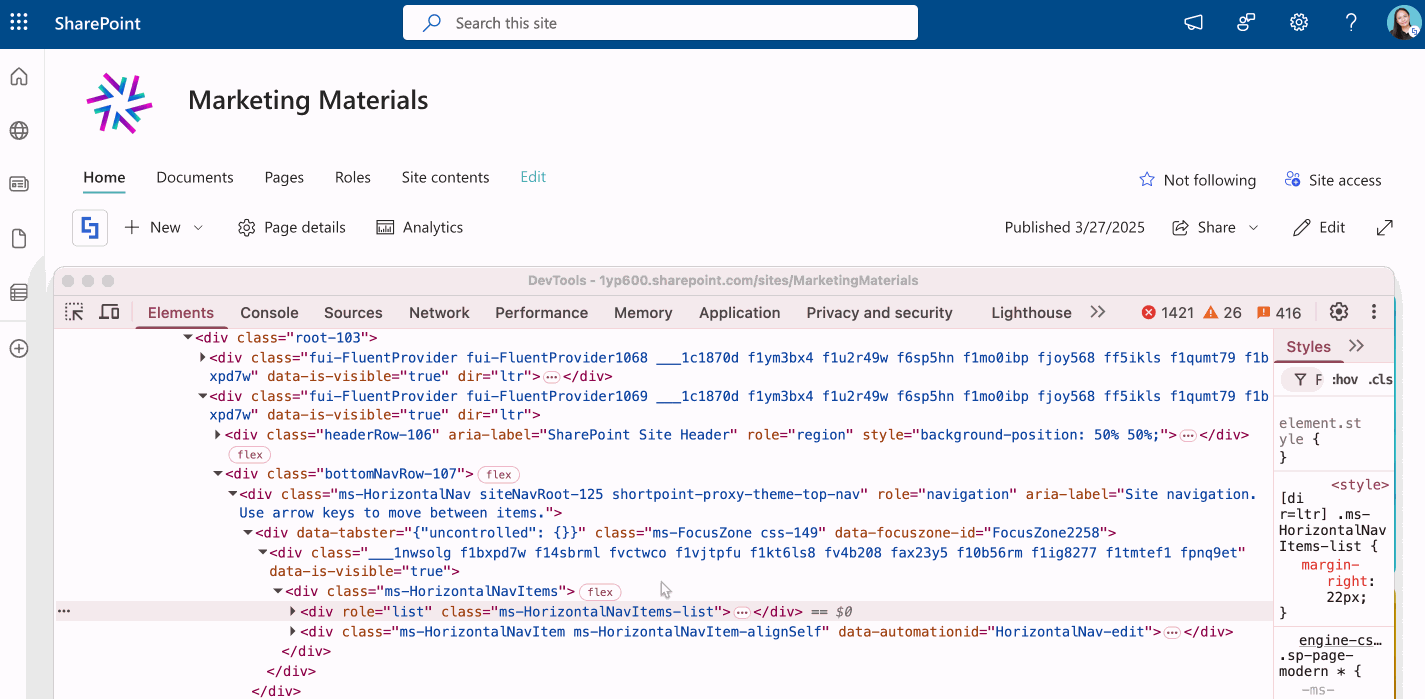Toggle .cls class editor

click(1380, 380)
